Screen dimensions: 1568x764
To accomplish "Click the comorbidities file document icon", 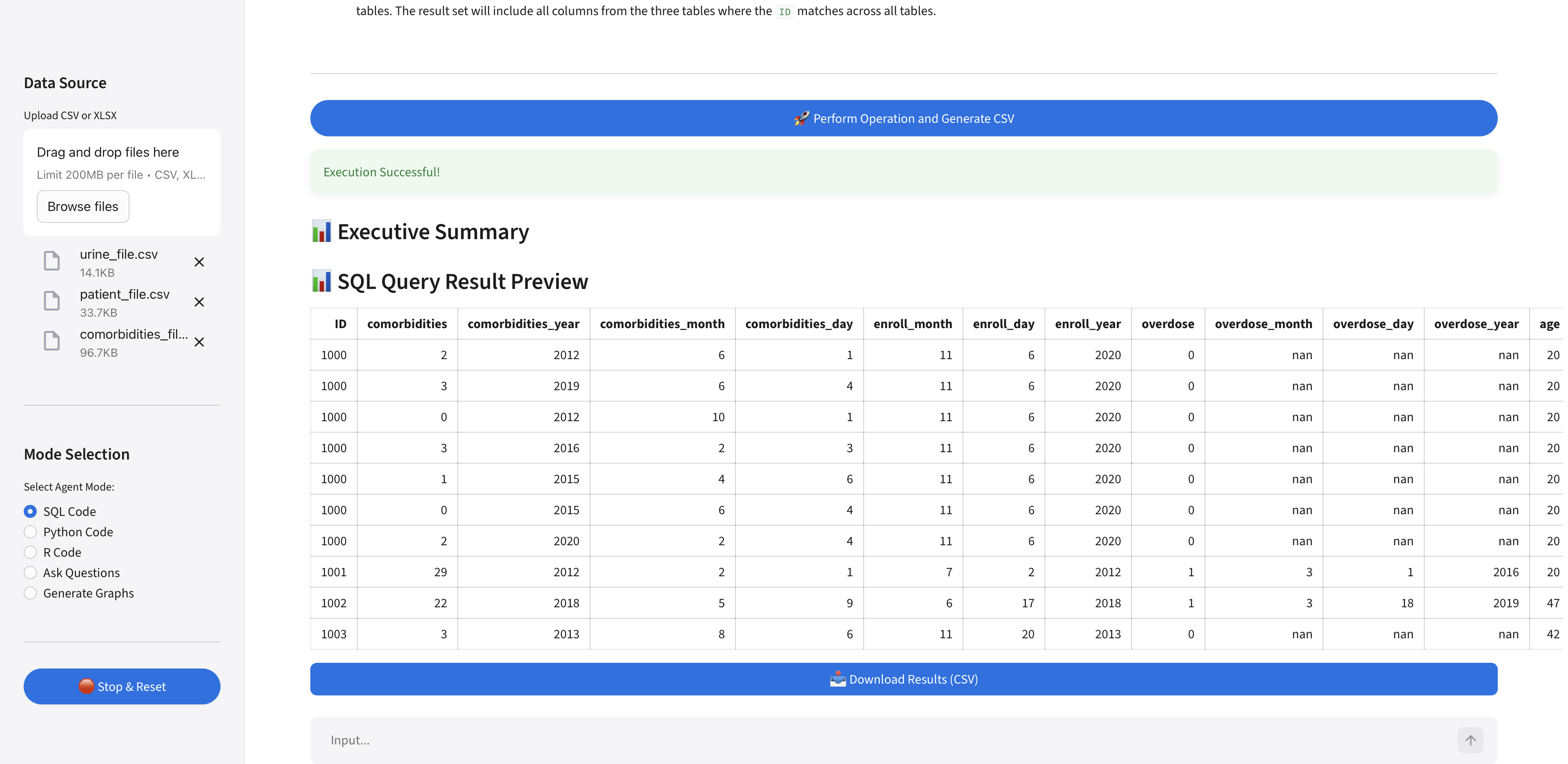I will click(52, 341).
